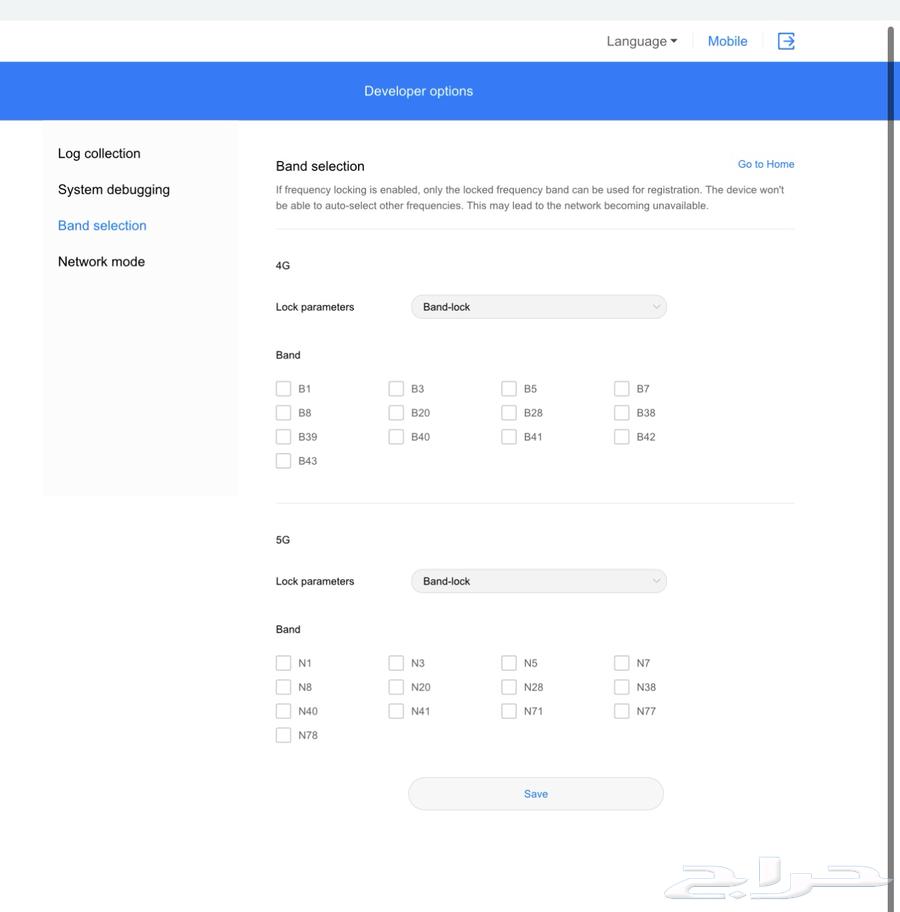Open the Language dropdown menu
This screenshot has height=912, width=900.
641,41
